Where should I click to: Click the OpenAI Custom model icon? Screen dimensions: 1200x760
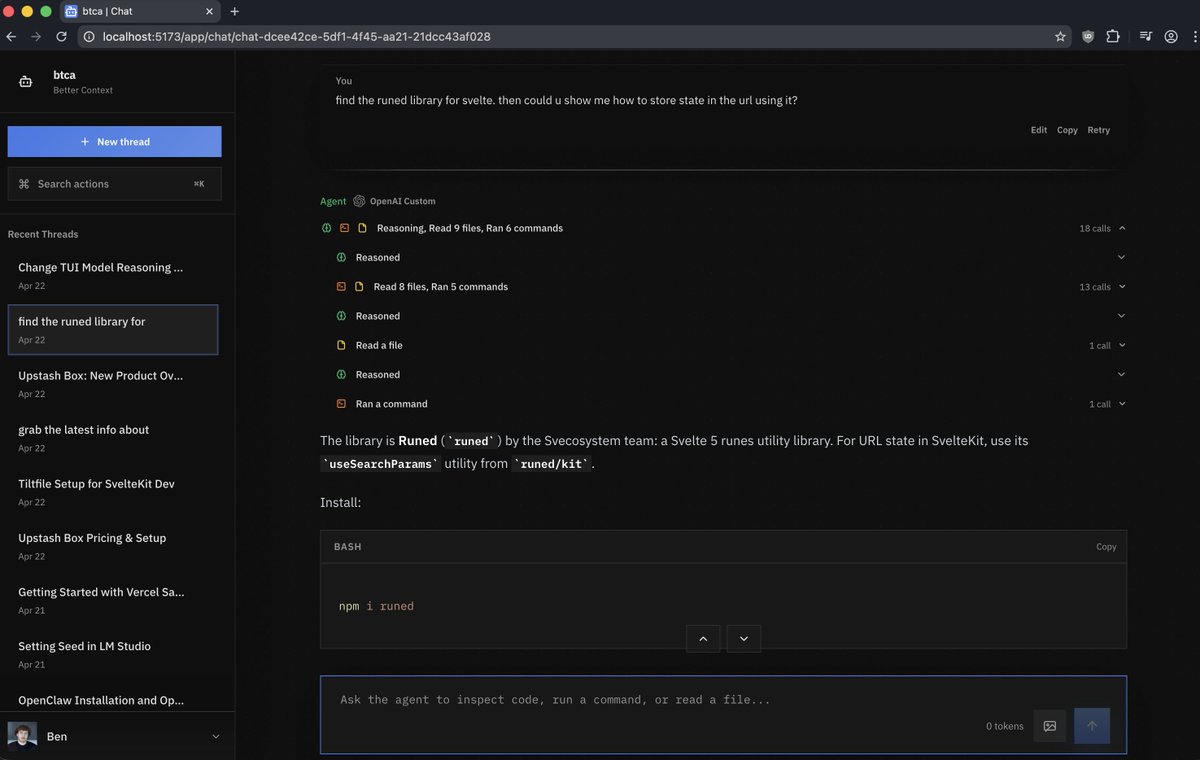pos(359,201)
